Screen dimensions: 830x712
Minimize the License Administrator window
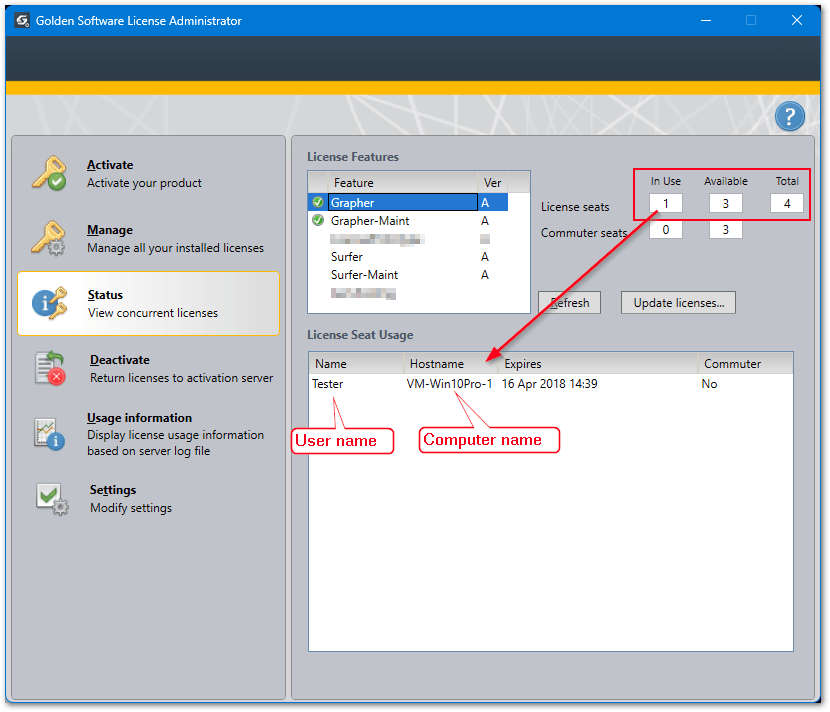[706, 21]
